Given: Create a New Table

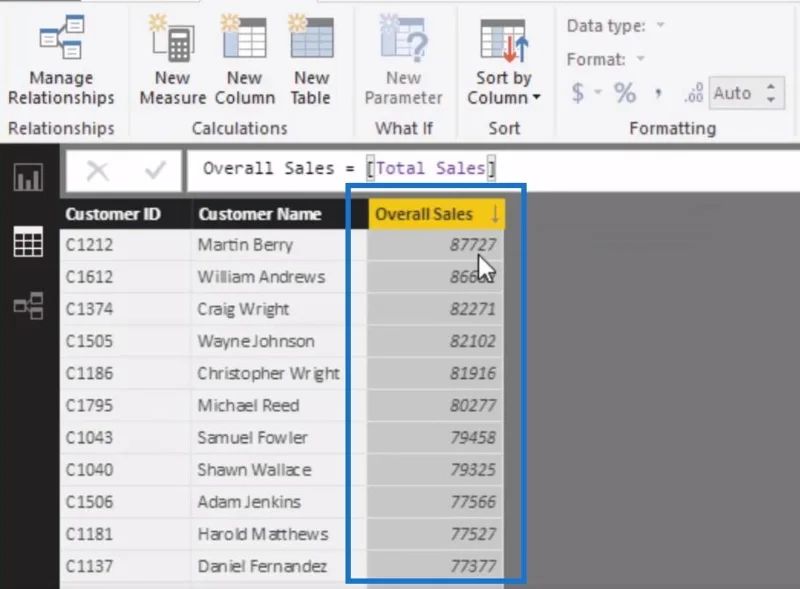Looking at the screenshot, I should click(x=311, y=61).
